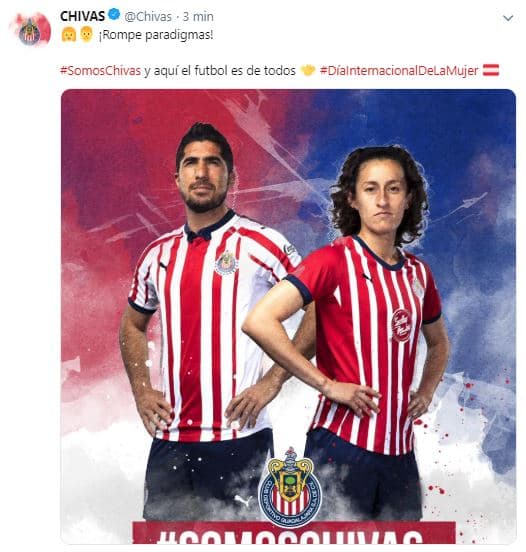Click the red and white flag emoji
Screen dimensions: 526x552
click(491, 70)
